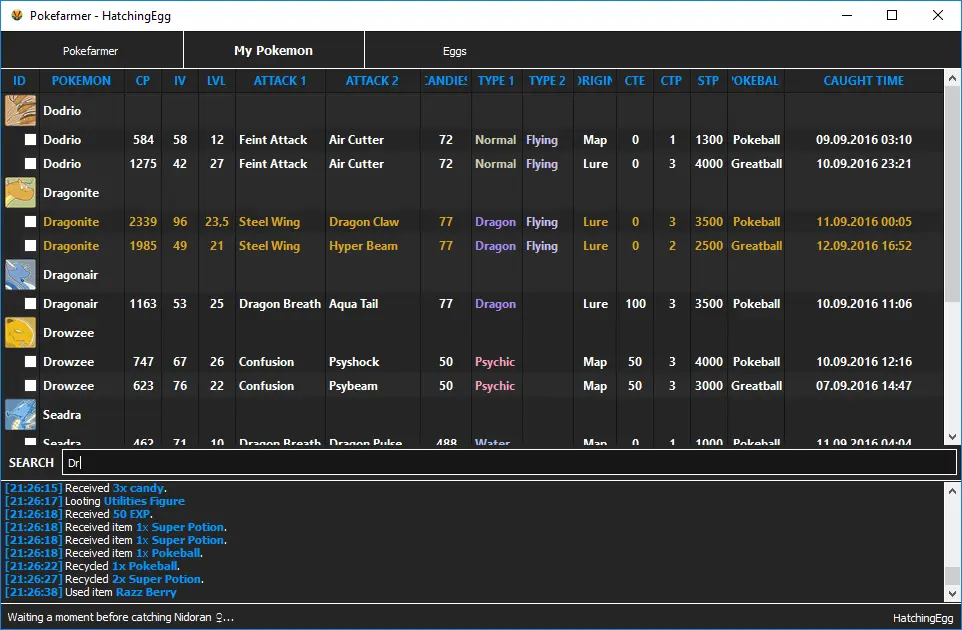Image resolution: width=962 pixels, height=630 pixels.
Task: Click the Seadra group icon
Action: [x=20, y=414]
